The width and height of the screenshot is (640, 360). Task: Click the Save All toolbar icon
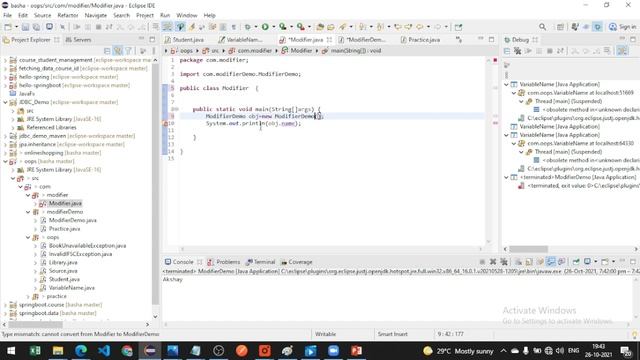click(36, 27)
